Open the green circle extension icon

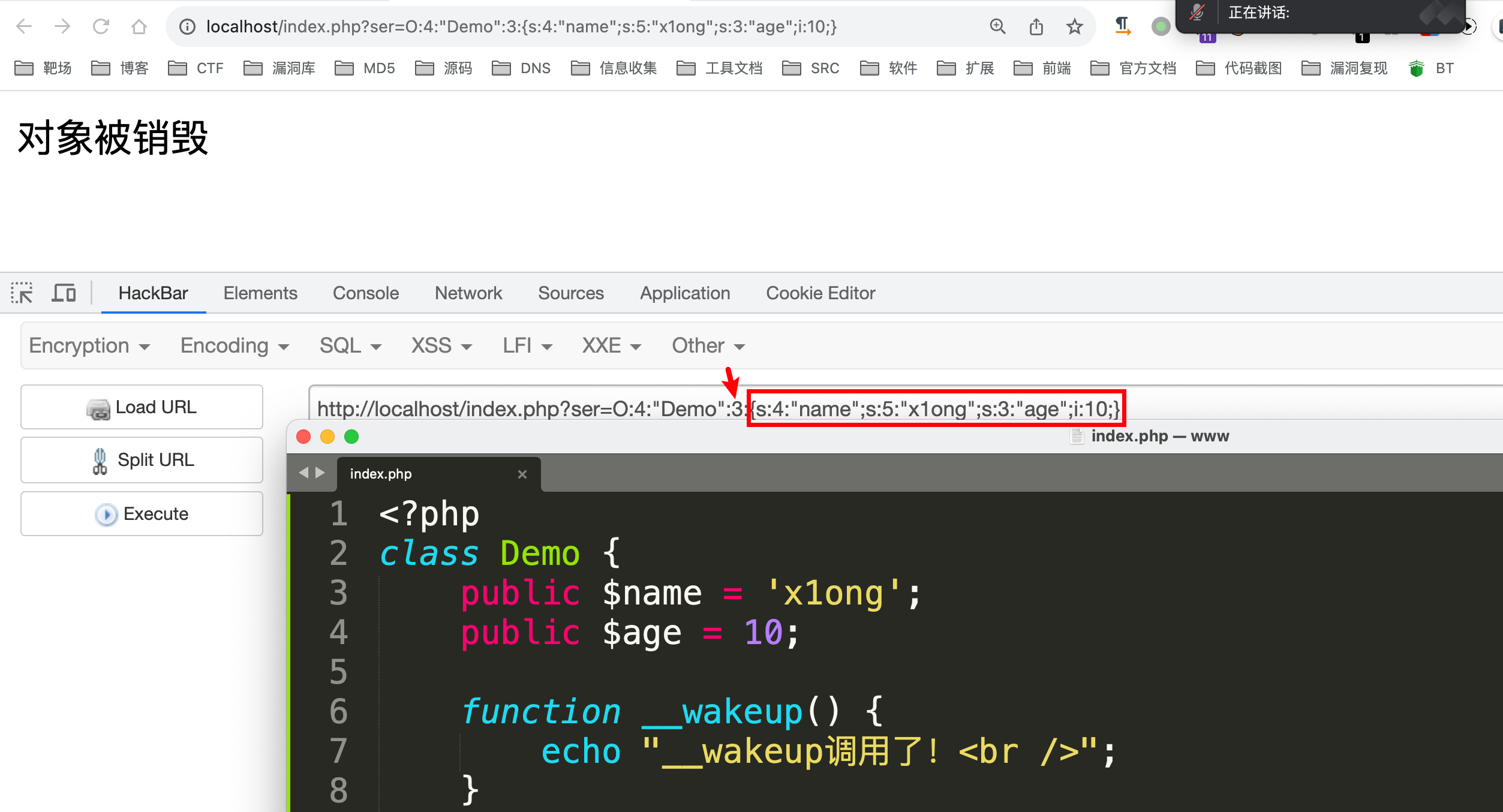[x=1161, y=26]
